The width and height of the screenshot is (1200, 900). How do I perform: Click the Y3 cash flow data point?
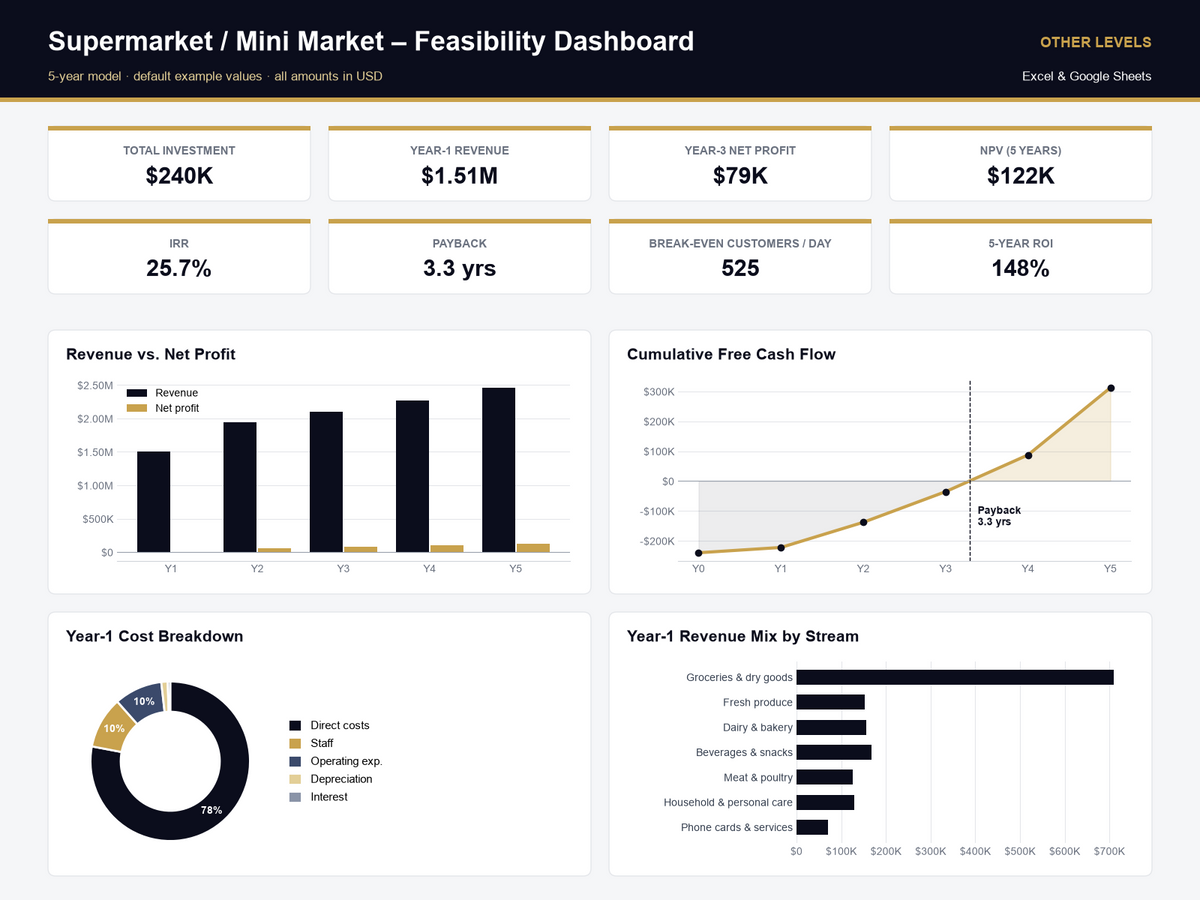click(946, 492)
